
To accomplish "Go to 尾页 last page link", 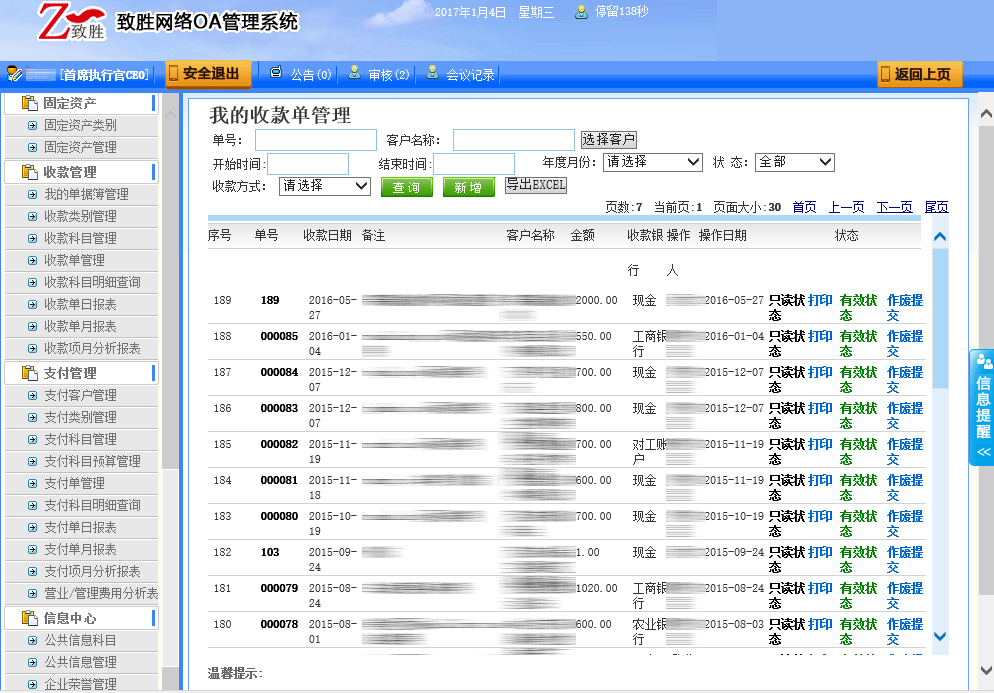I will click(x=936, y=207).
